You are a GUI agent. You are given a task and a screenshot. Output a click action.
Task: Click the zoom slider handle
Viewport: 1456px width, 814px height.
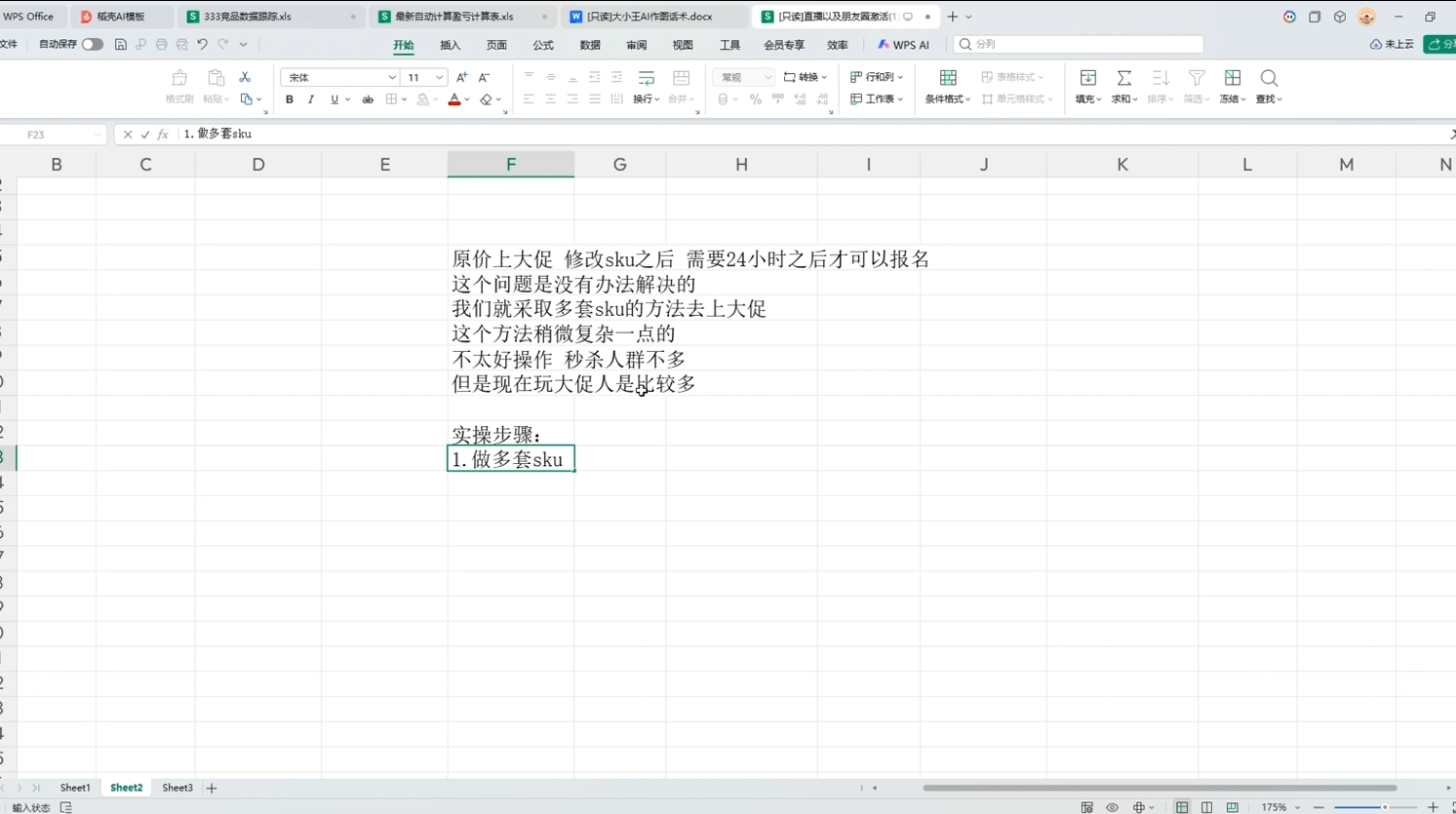coord(1384,807)
